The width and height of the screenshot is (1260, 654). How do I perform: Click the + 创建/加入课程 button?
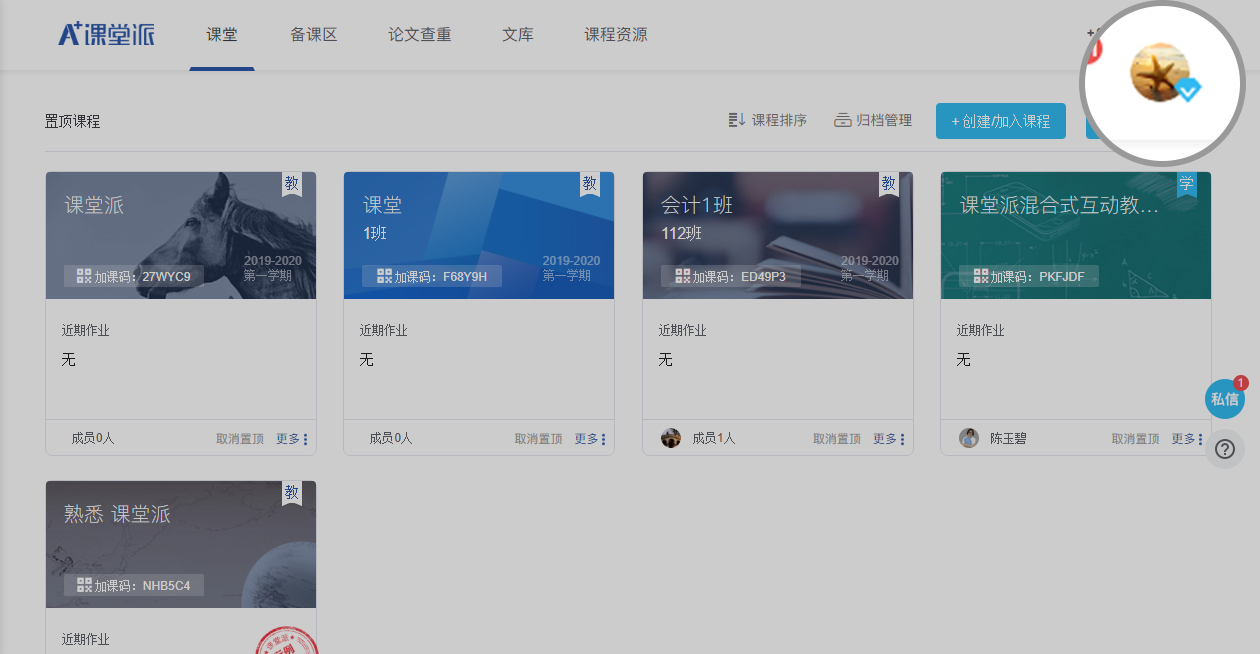(1001, 121)
